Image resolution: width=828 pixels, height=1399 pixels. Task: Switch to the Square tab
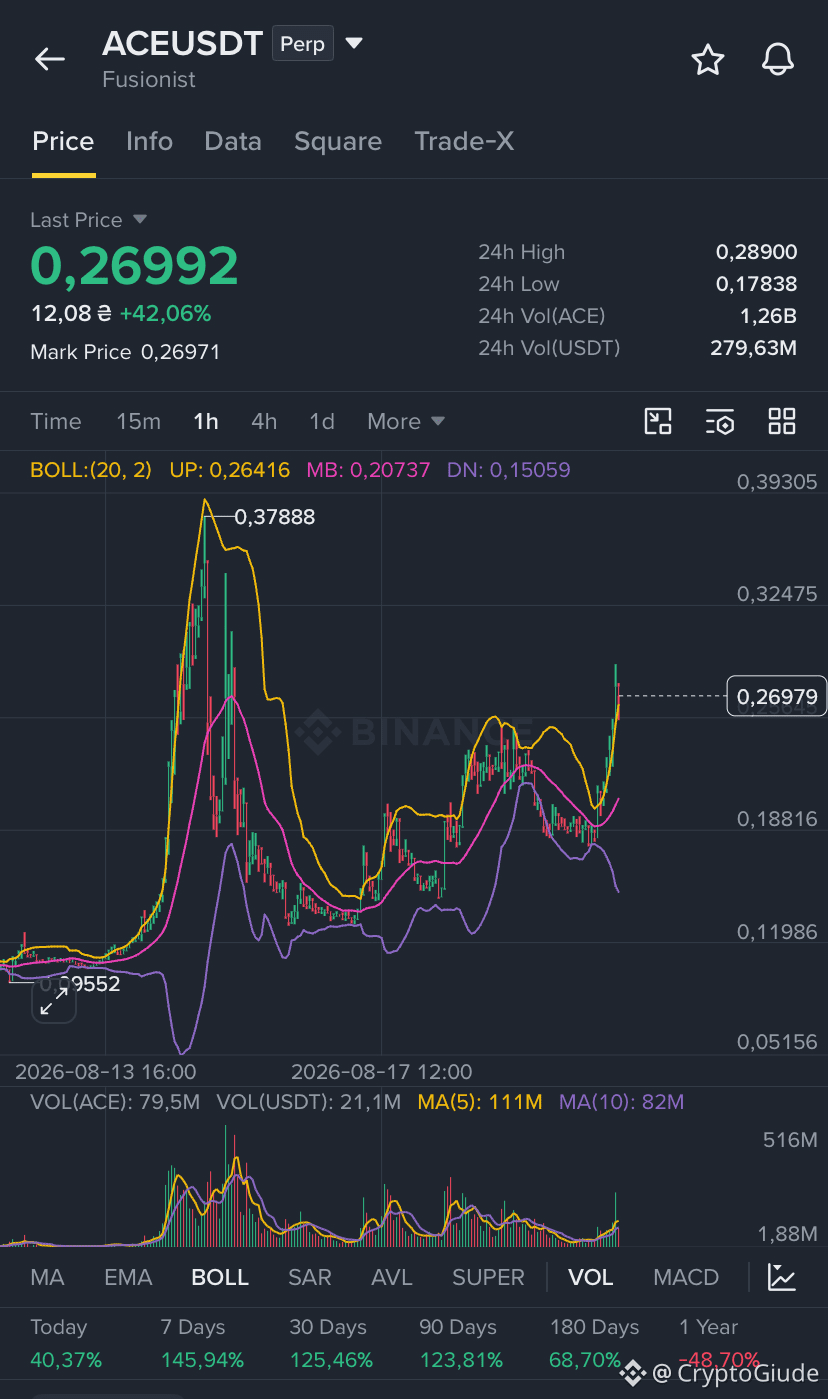[338, 142]
